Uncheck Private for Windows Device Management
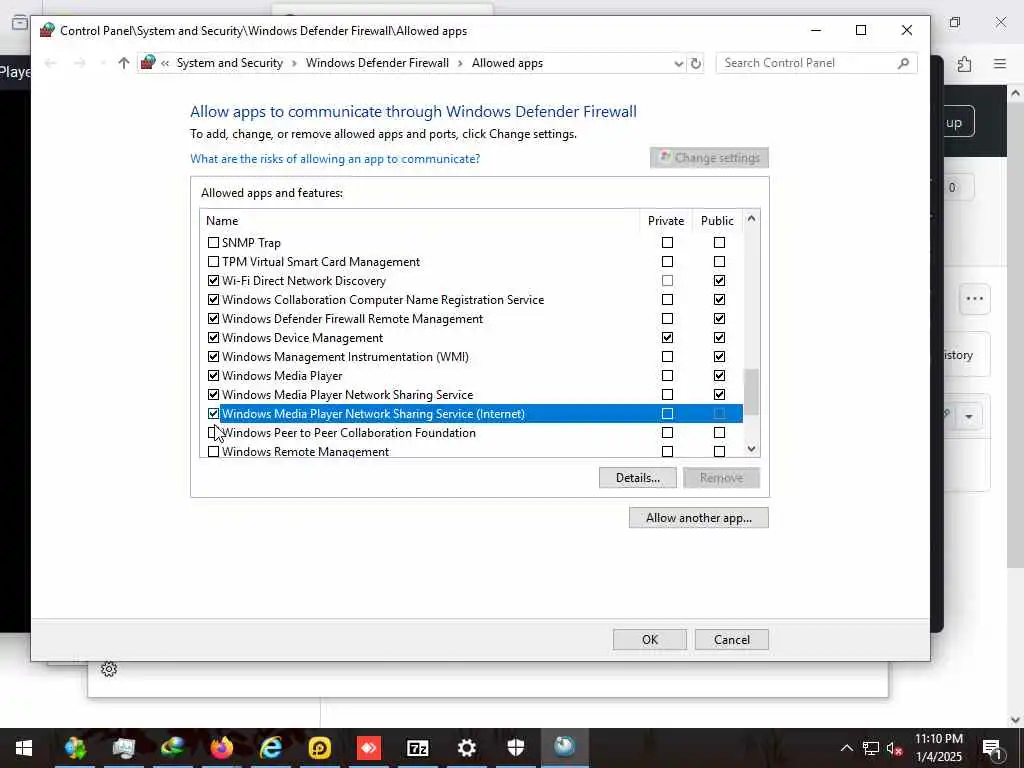This screenshot has height=768, width=1024. (x=667, y=337)
